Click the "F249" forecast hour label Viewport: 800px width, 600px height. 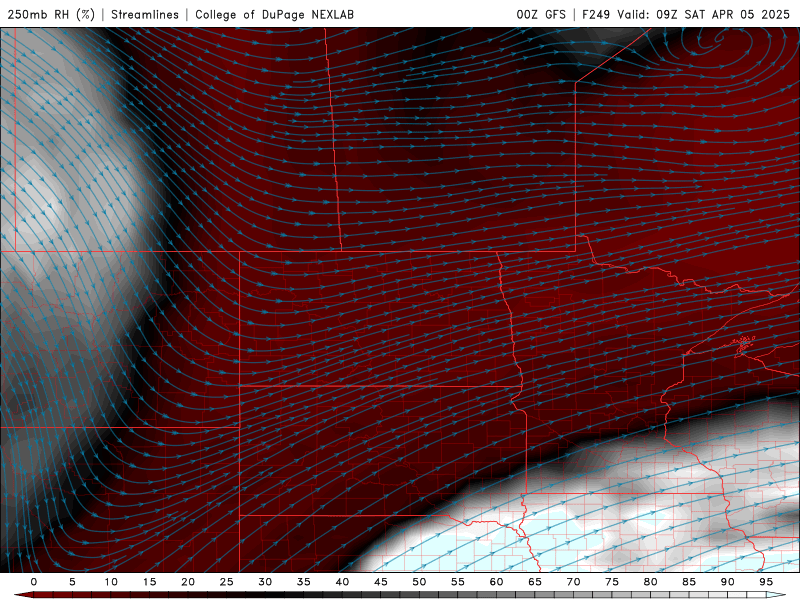point(596,14)
